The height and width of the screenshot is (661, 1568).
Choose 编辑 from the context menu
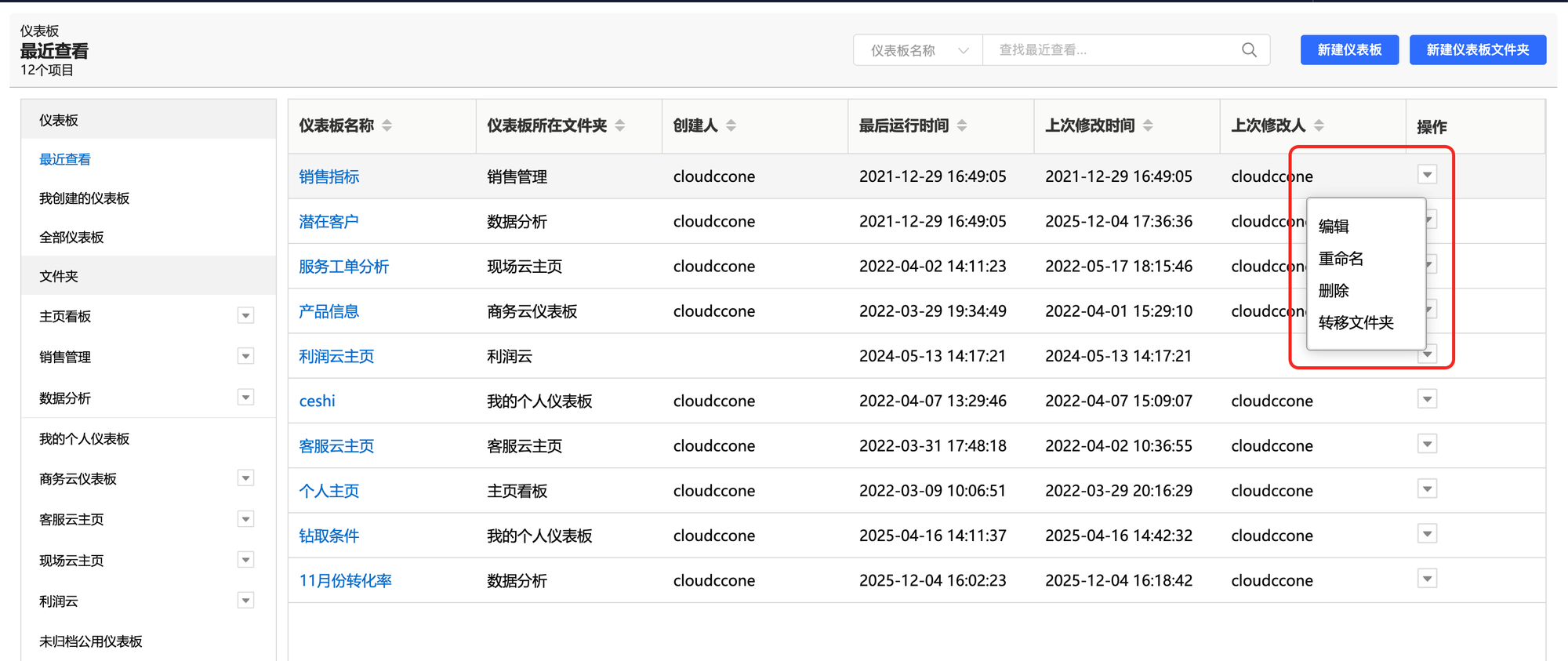1334,227
